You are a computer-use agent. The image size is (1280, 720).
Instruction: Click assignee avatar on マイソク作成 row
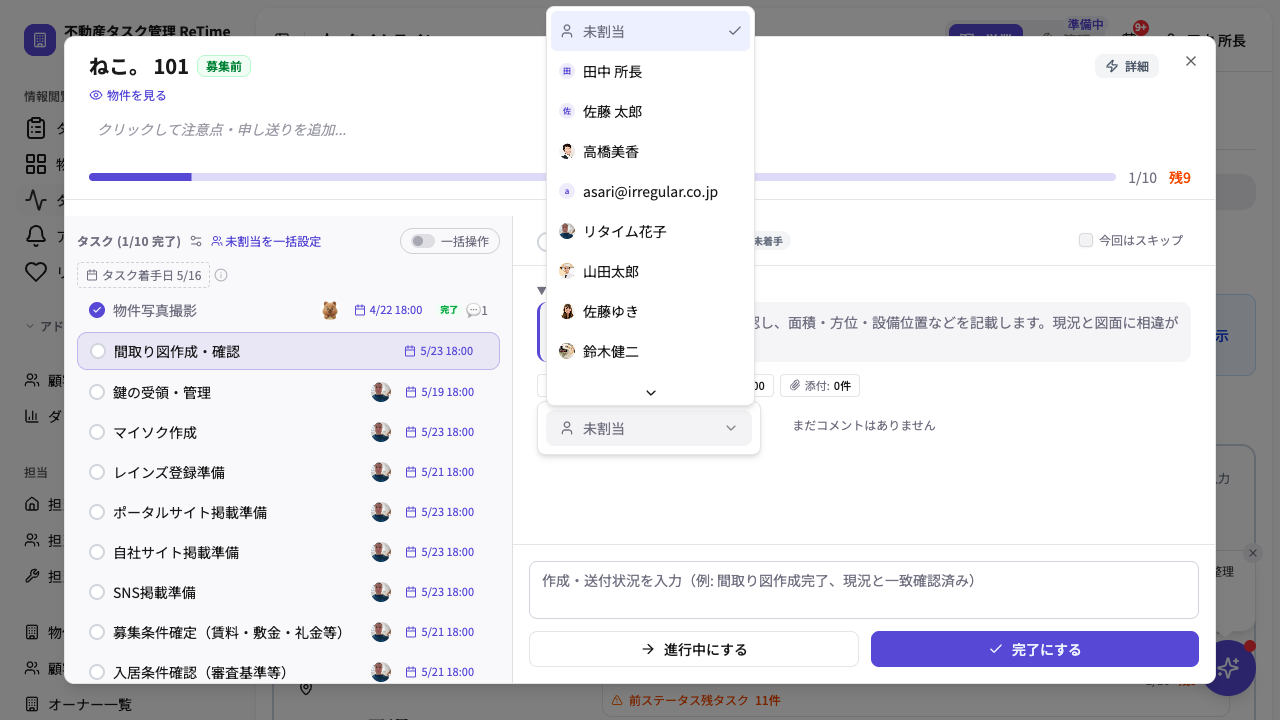point(381,432)
